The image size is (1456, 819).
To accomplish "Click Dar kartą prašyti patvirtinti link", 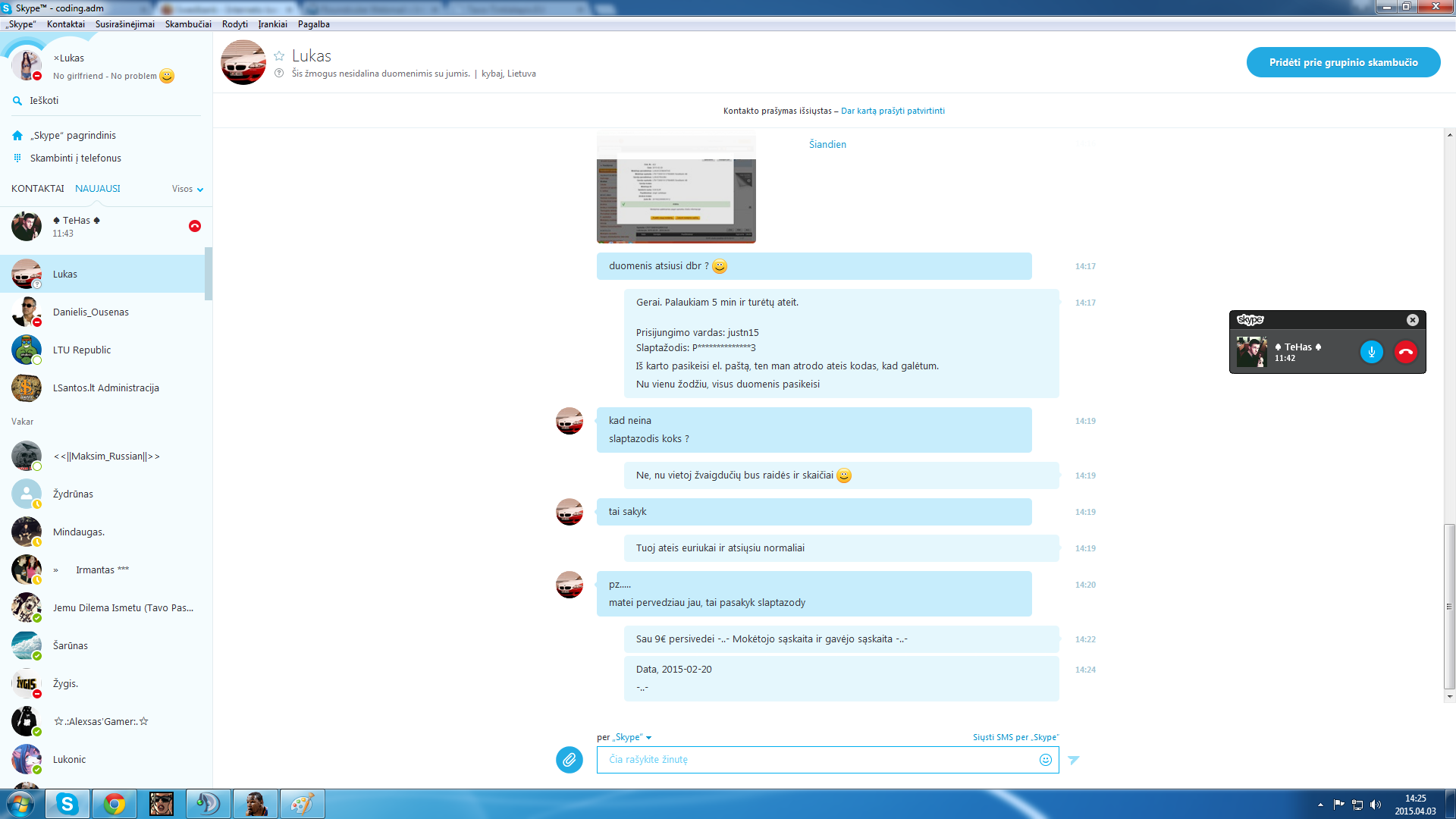I will click(893, 111).
